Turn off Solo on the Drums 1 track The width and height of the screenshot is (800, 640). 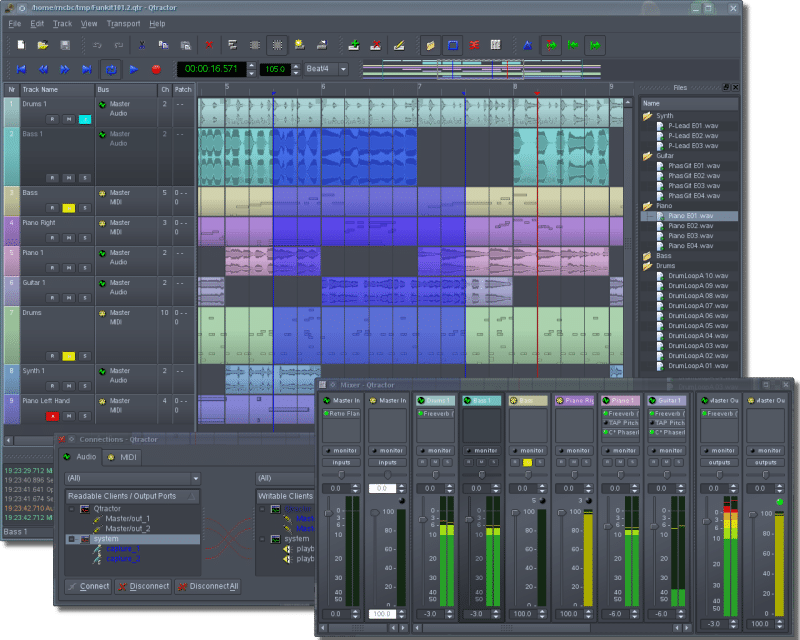click(85, 119)
